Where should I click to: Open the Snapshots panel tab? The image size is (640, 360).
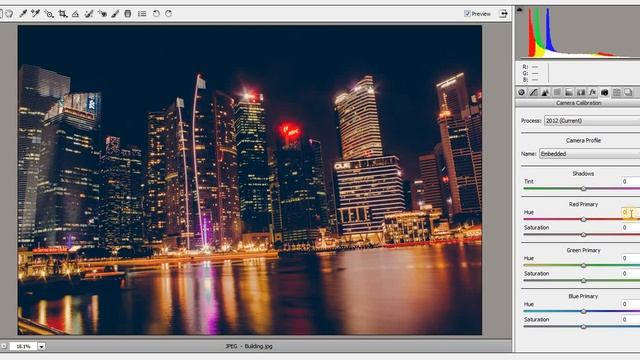628,93
